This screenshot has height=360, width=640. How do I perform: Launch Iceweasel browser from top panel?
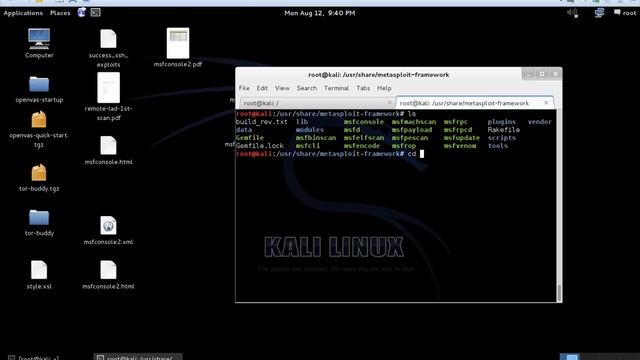tap(82, 13)
